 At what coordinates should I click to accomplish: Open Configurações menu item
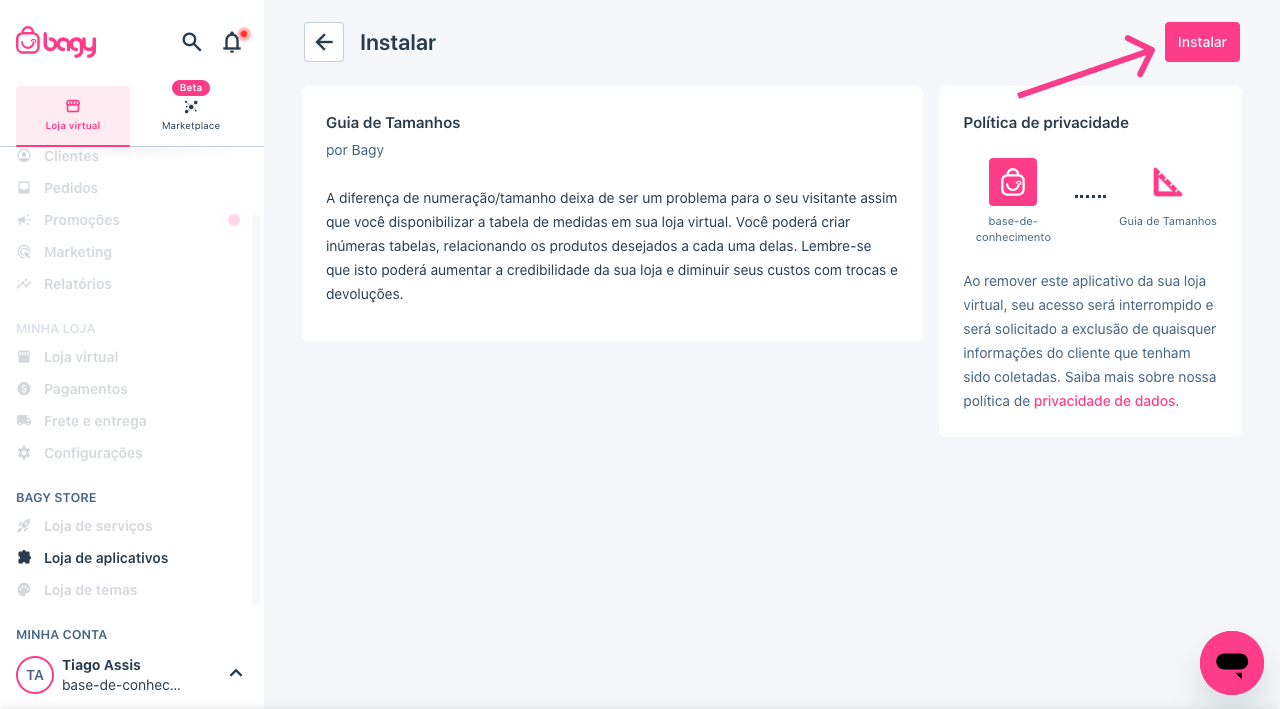point(93,453)
